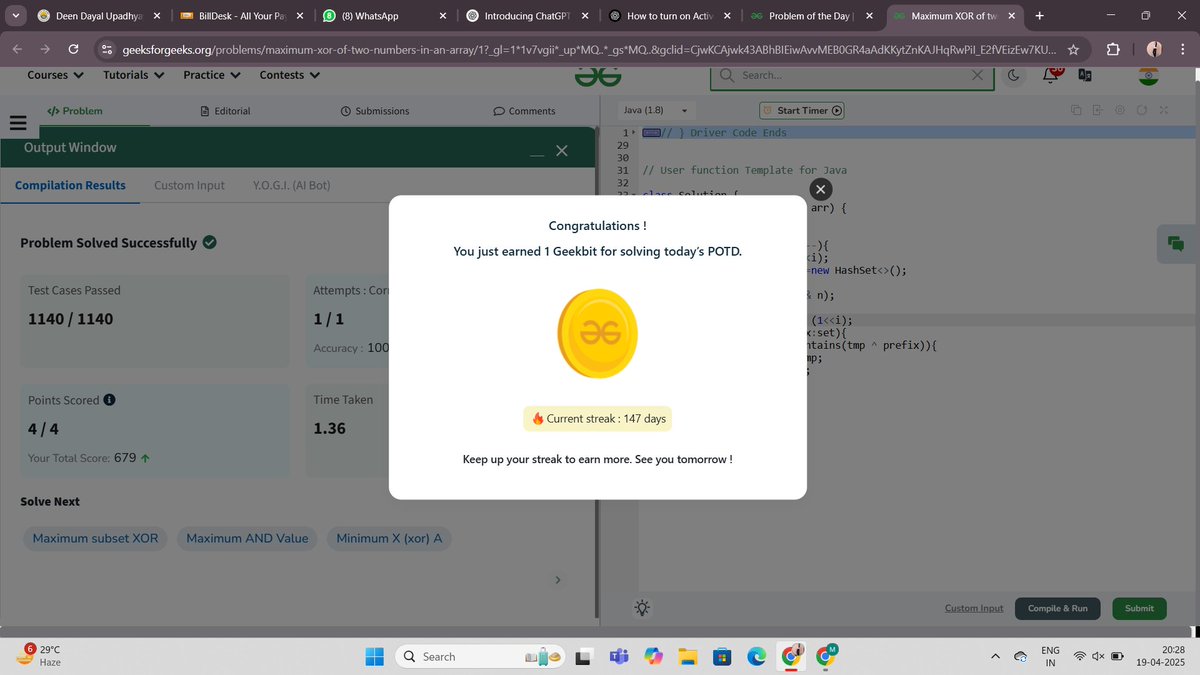This screenshot has width=1200, height=675.
Task: Open the WhatsApp browser tab
Action: click(x=385, y=16)
